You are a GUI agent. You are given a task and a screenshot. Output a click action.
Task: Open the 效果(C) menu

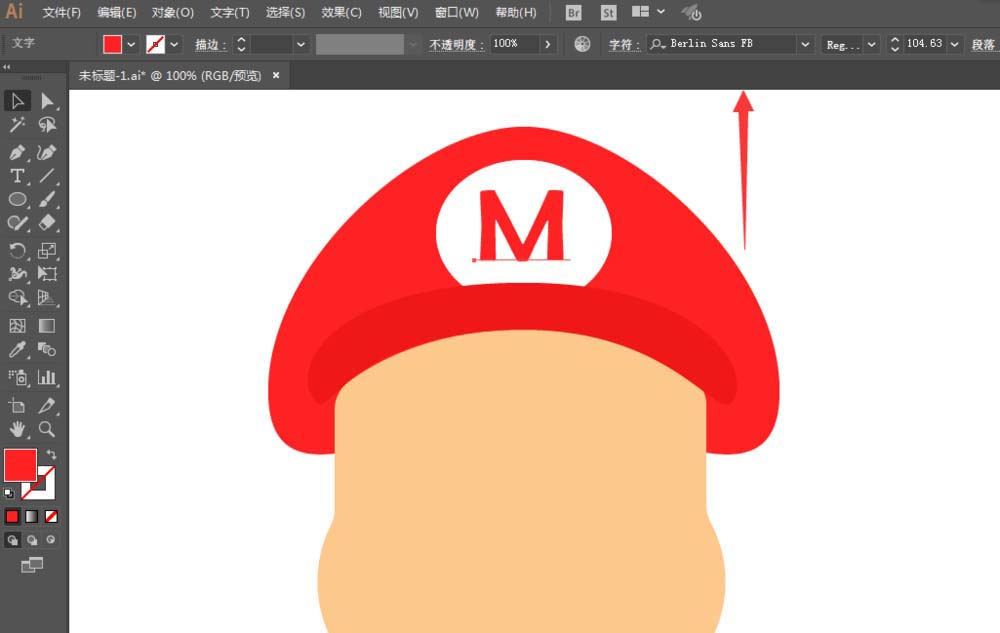pos(341,12)
